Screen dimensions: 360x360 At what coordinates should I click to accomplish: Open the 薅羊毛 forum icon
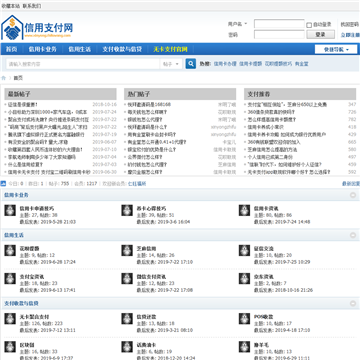point(244,347)
